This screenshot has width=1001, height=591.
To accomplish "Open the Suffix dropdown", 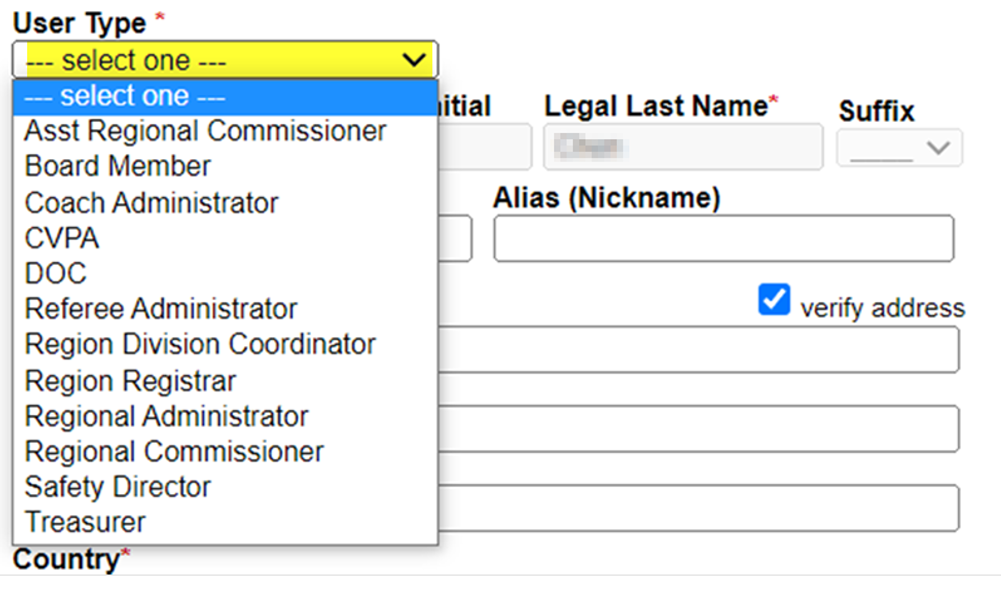I will point(899,148).
